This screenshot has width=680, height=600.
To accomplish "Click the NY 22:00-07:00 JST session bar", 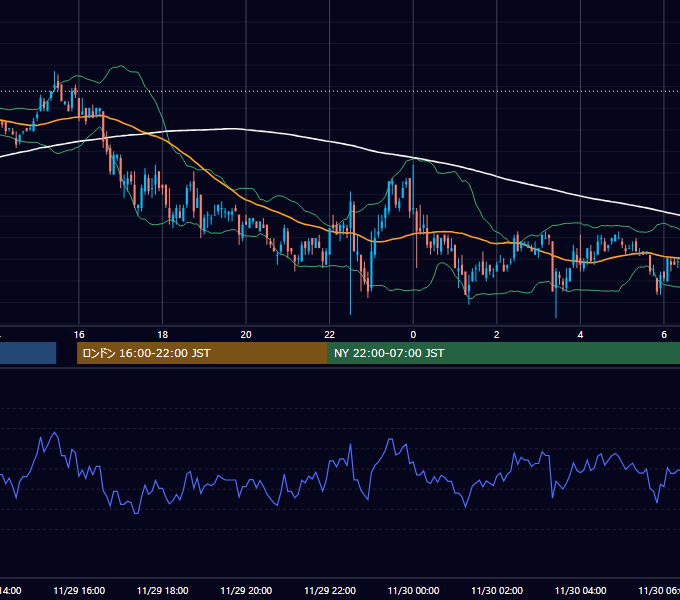I will tap(503, 353).
